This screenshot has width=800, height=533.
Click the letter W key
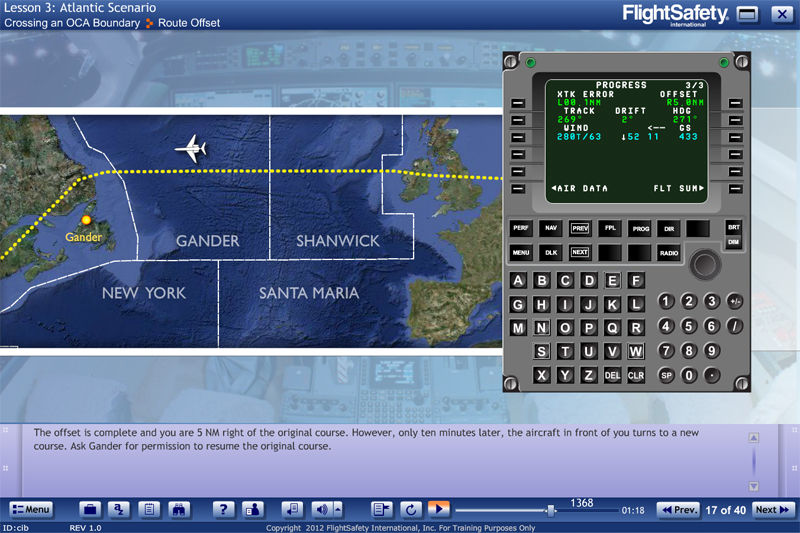[x=636, y=351]
